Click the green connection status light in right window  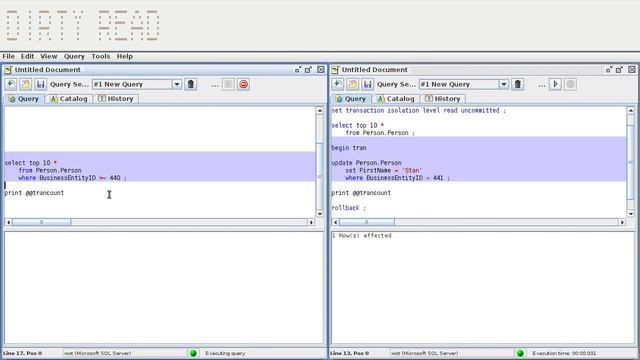click(x=520, y=353)
